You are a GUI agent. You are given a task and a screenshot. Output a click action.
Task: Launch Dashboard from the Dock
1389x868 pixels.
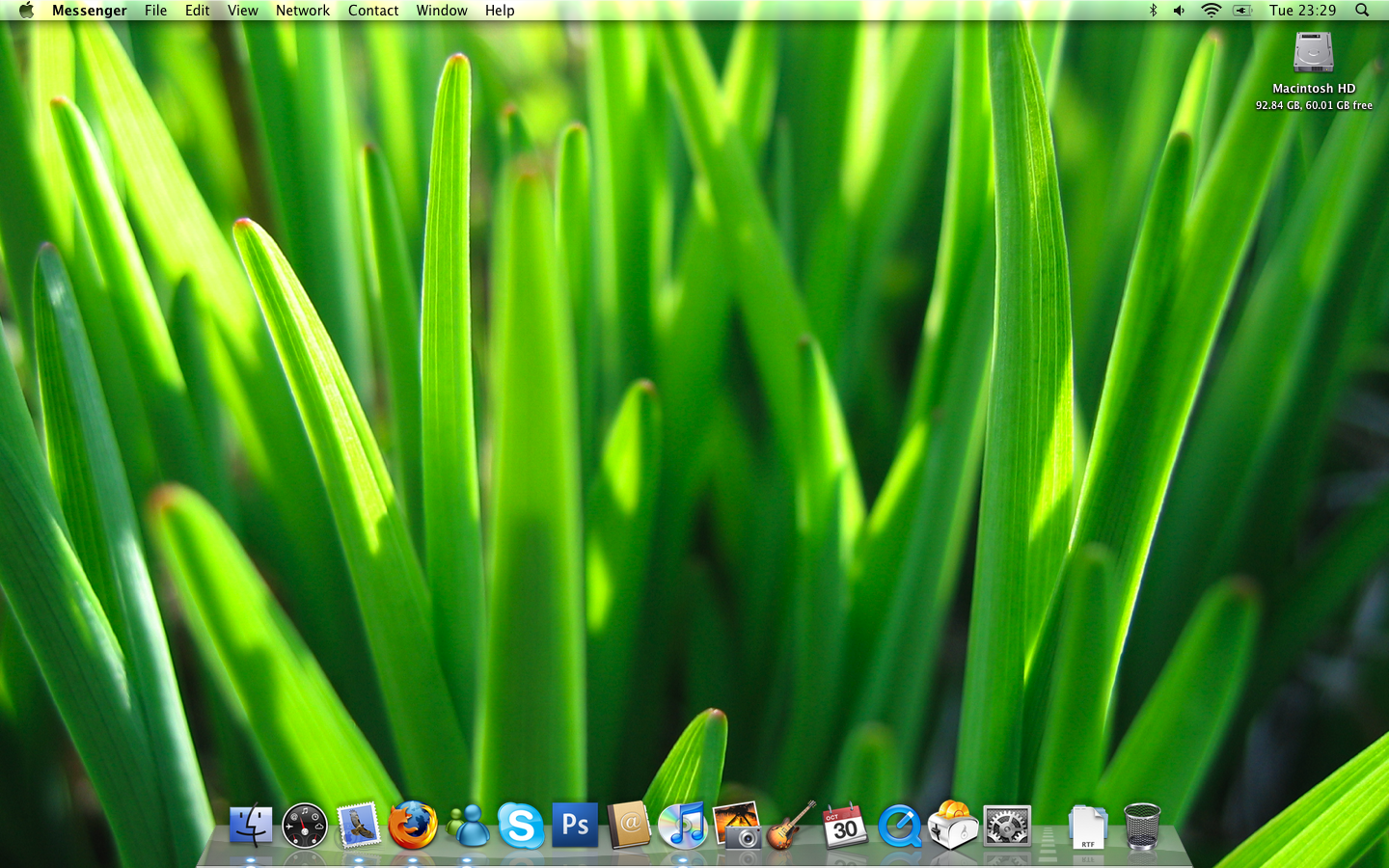[x=305, y=827]
